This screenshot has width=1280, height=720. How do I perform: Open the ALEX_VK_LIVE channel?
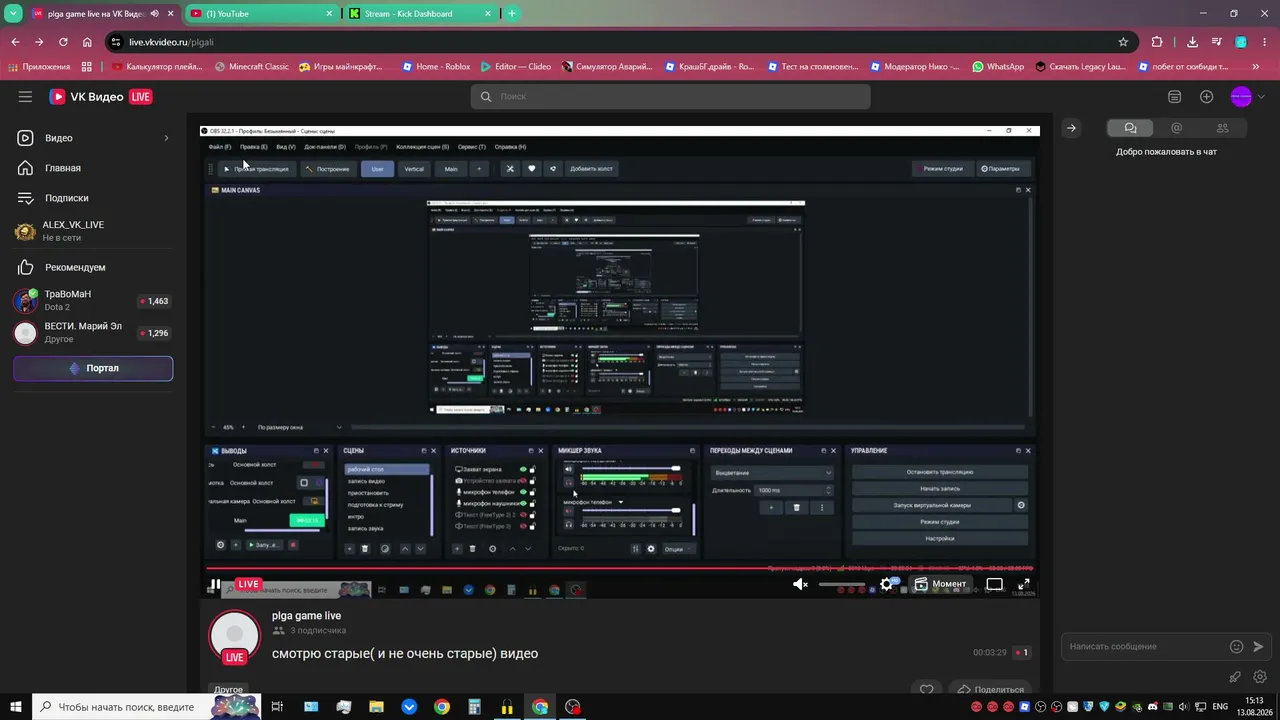[93, 231]
